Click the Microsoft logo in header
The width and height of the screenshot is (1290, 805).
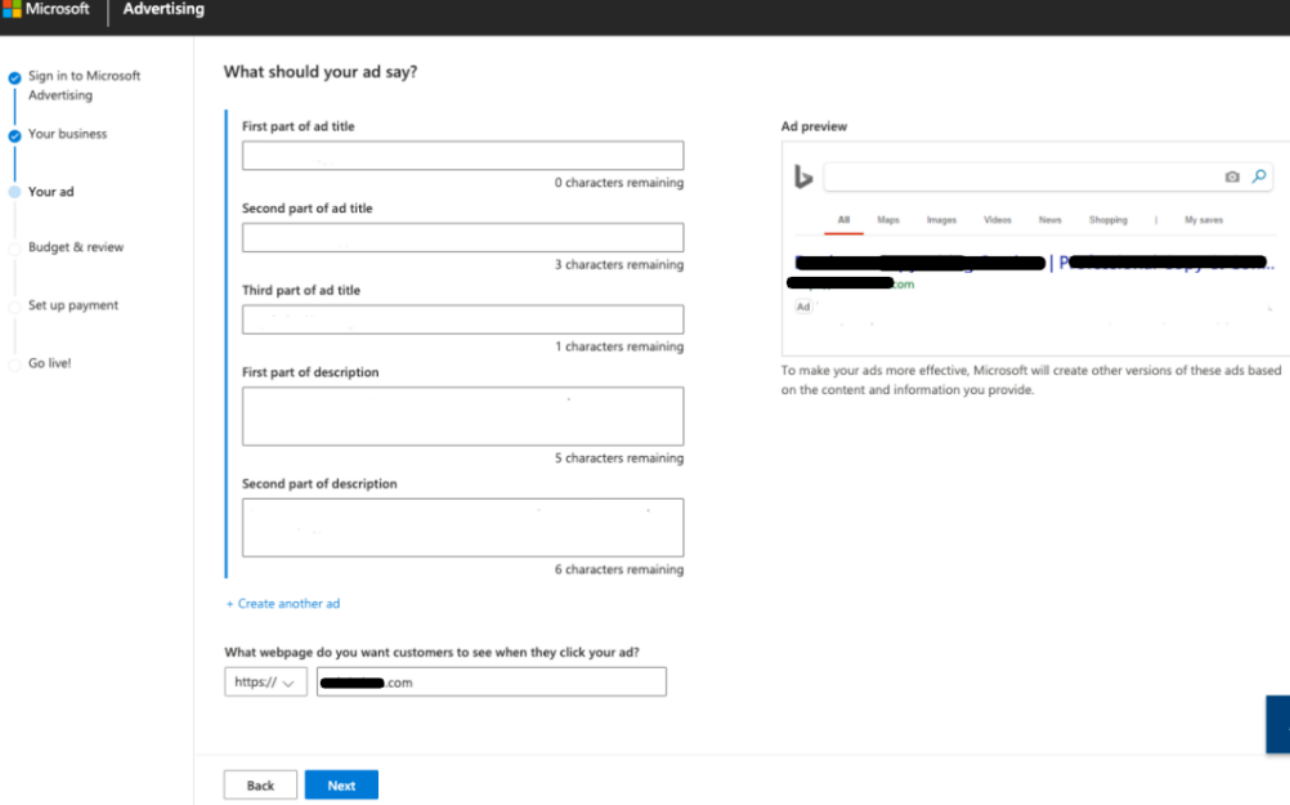tap(10, 8)
